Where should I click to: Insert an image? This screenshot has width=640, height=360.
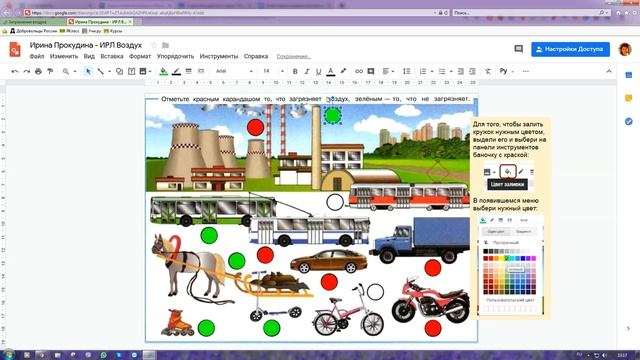[143, 71]
